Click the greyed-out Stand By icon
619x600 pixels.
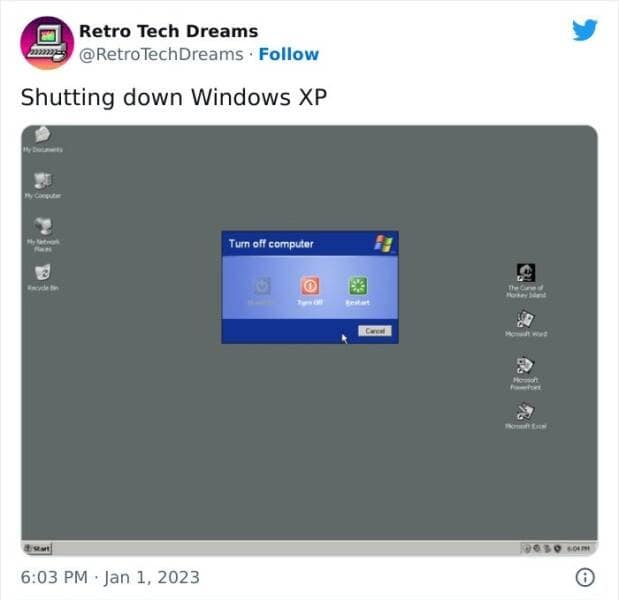pyautogui.click(x=262, y=286)
